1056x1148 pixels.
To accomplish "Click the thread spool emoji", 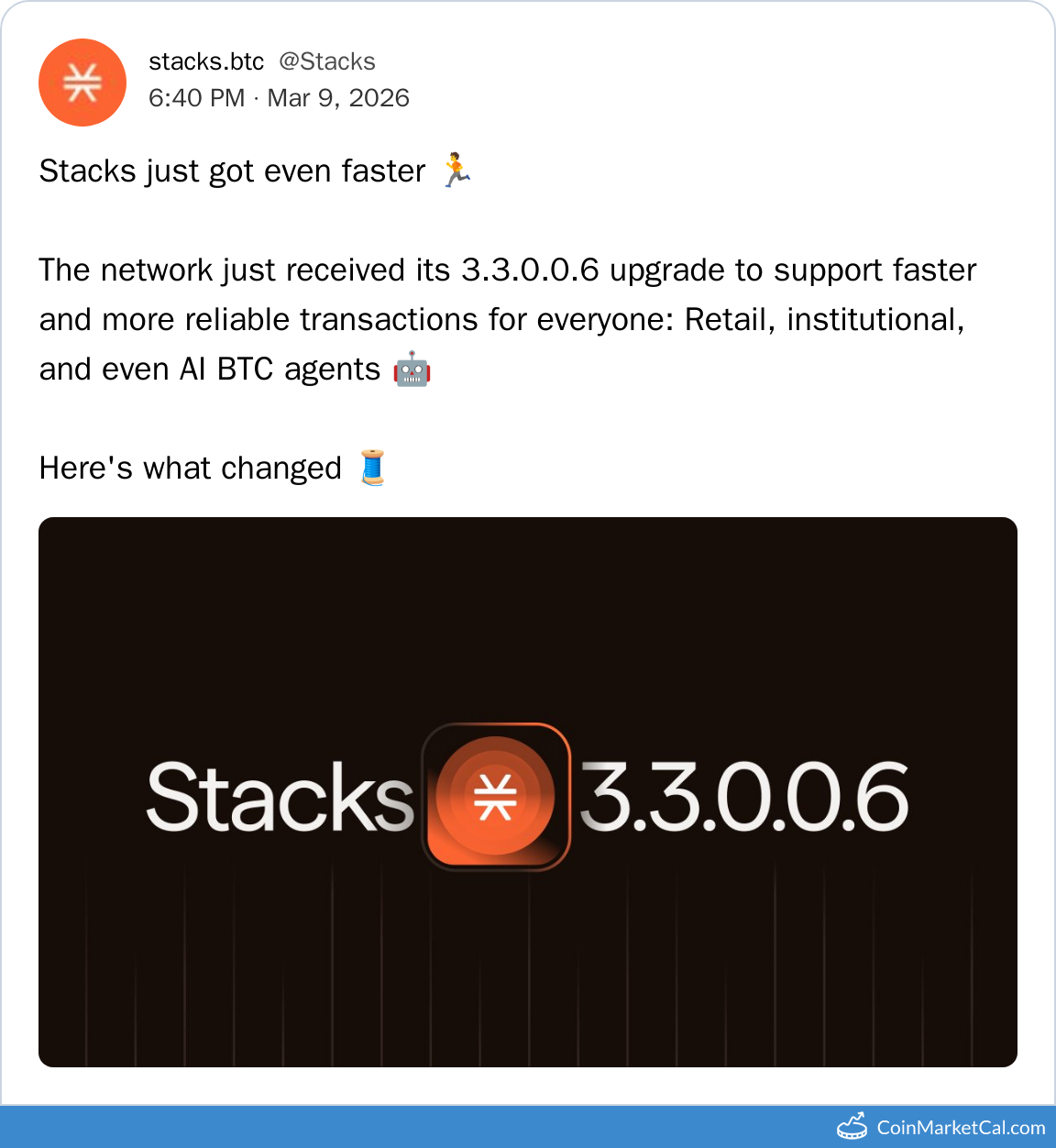I will click(x=372, y=468).
